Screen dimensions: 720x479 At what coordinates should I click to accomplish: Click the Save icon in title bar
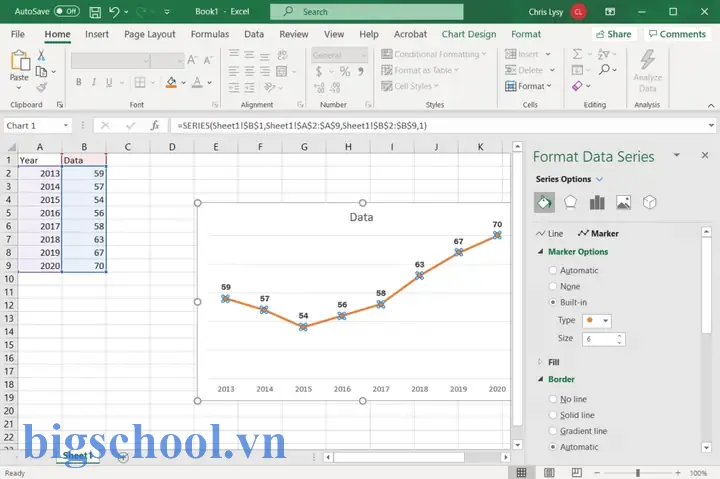click(95, 12)
